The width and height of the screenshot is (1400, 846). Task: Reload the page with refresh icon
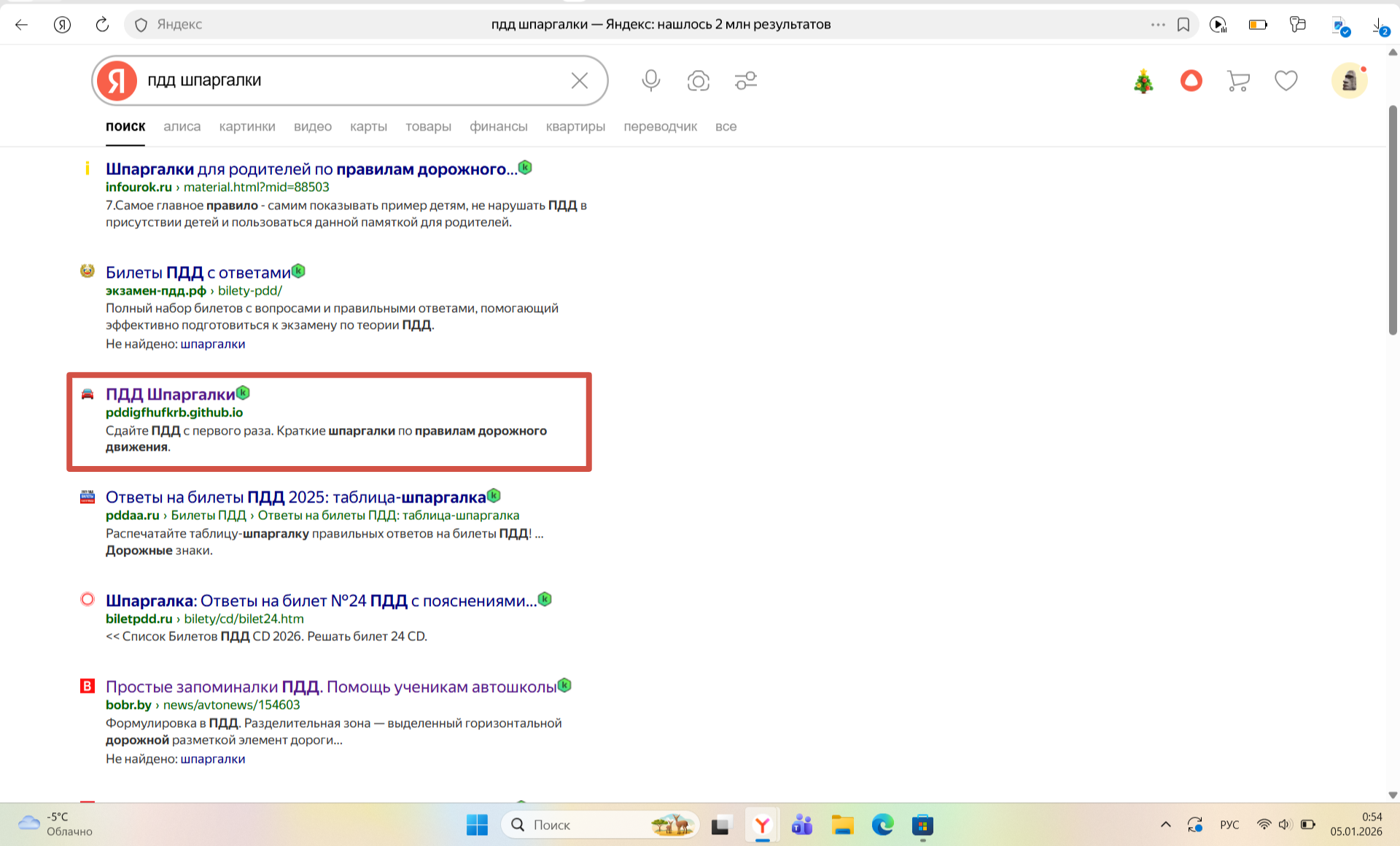102,24
